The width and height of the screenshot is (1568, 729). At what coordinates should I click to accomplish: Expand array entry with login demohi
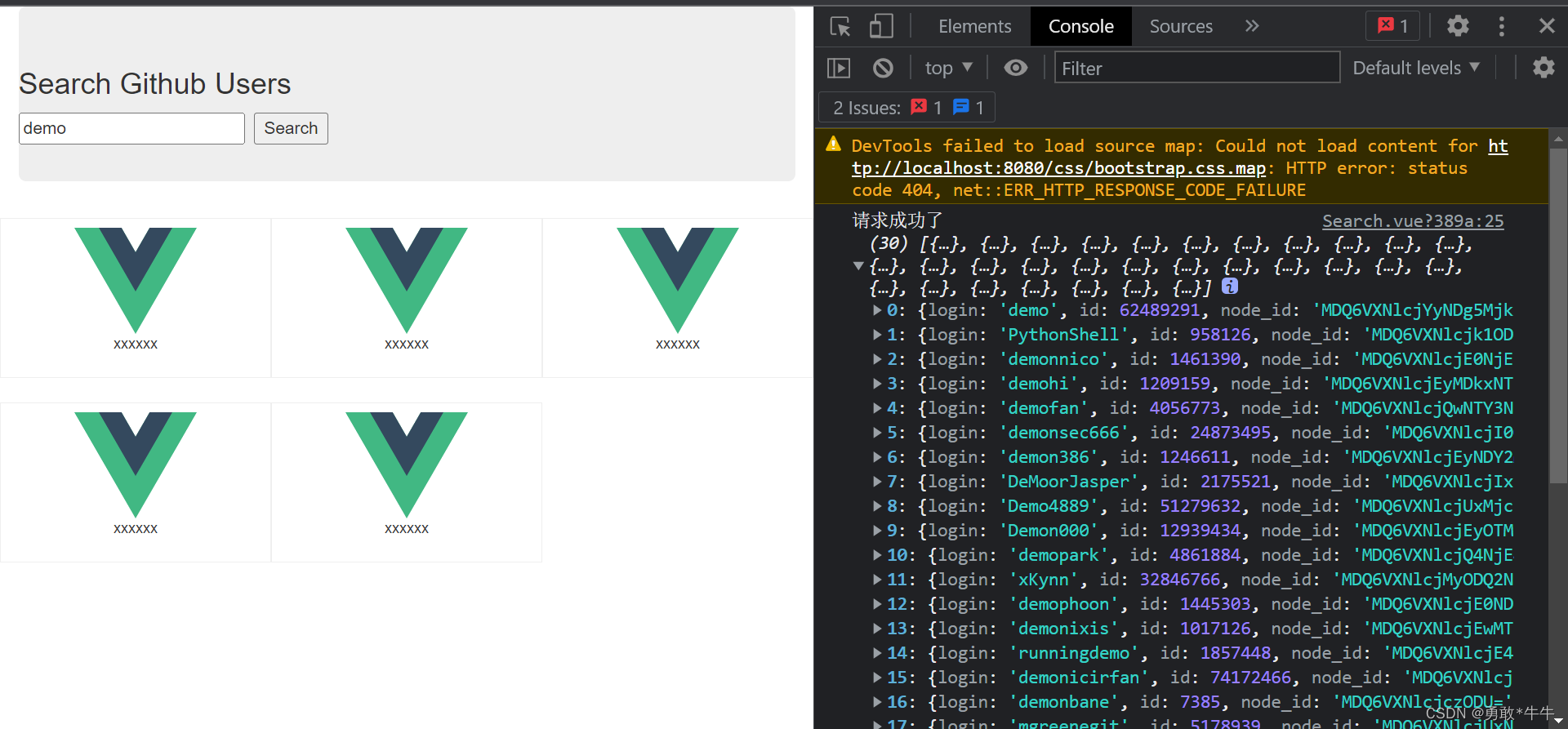pos(877,384)
